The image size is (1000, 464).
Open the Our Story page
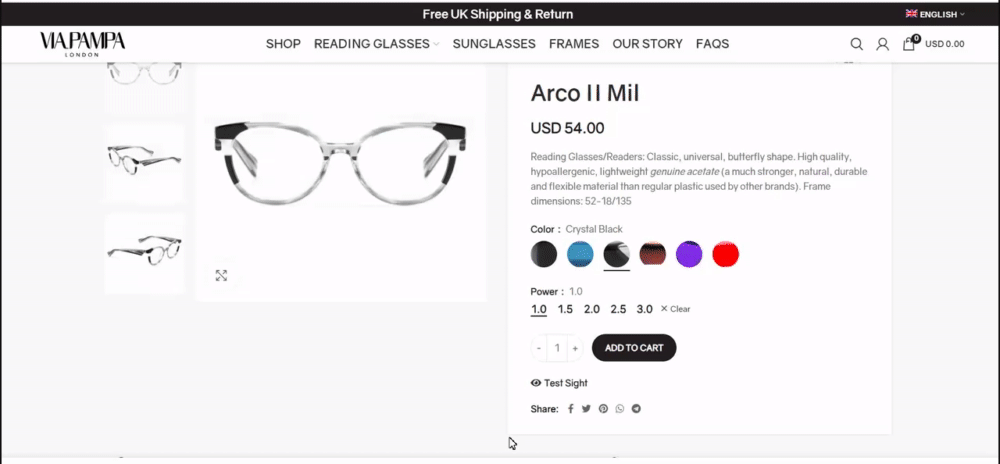coord(647,44)
